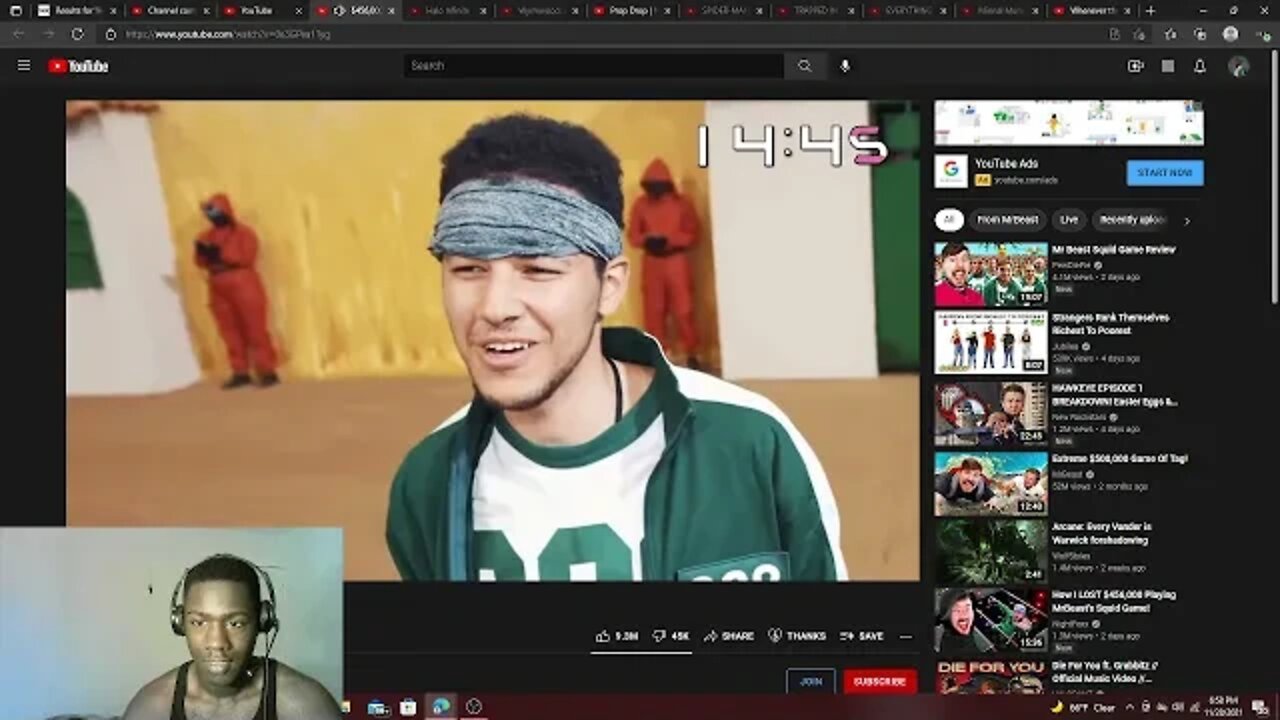This screenshot has width=1280, height=720.
Task: Open browser collections icon
Action: click(1200, 34)
